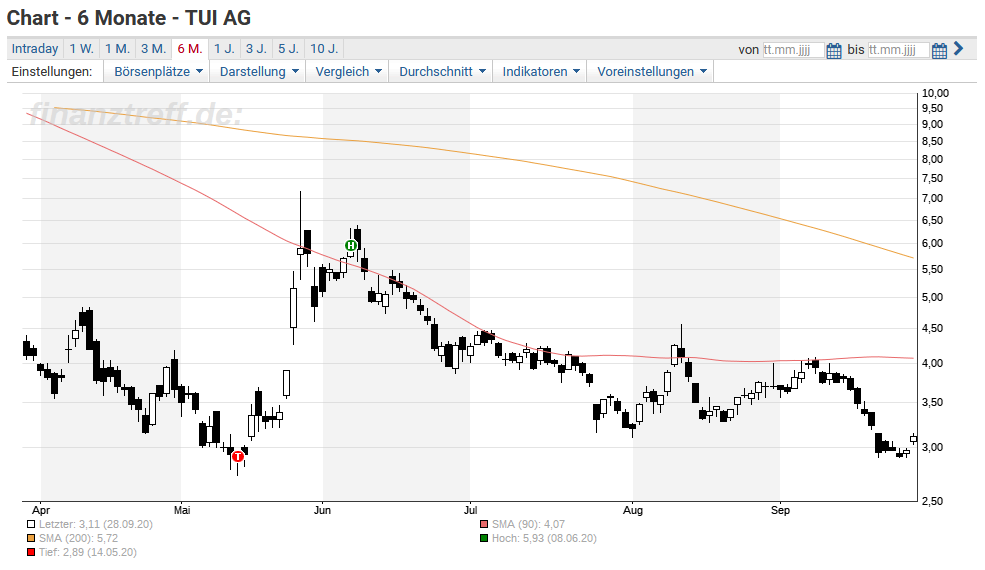Viewport: 985px width, 570px height.
Task: Click the orange SMA (200) legend swatch
Action: [31, 539]
